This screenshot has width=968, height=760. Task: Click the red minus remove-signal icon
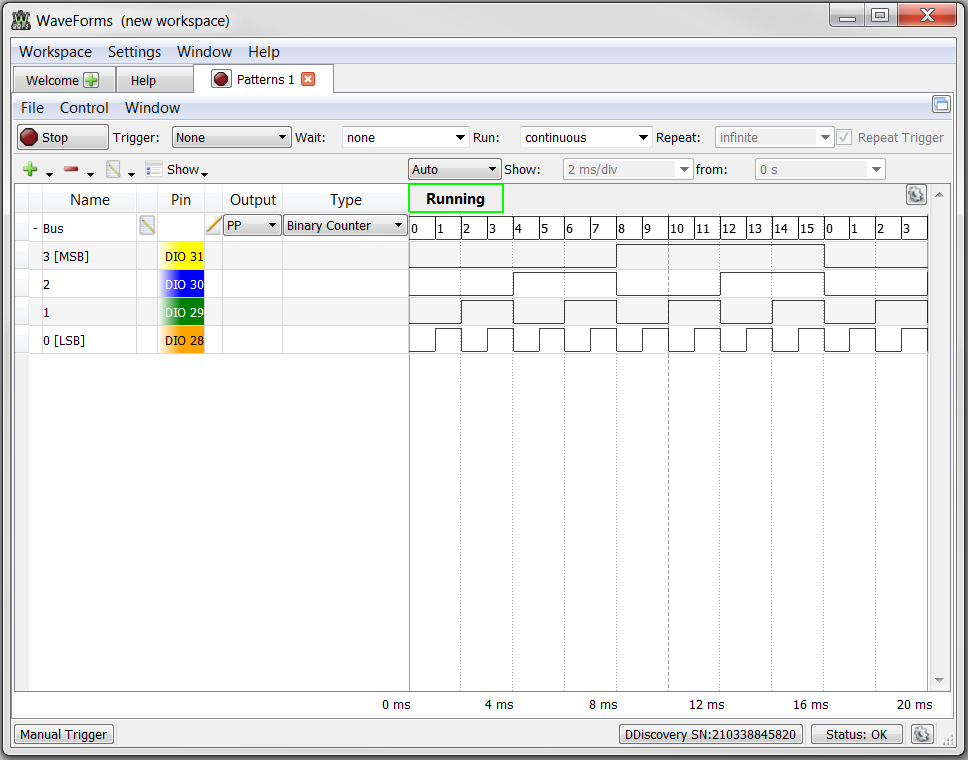coord(71,169)
